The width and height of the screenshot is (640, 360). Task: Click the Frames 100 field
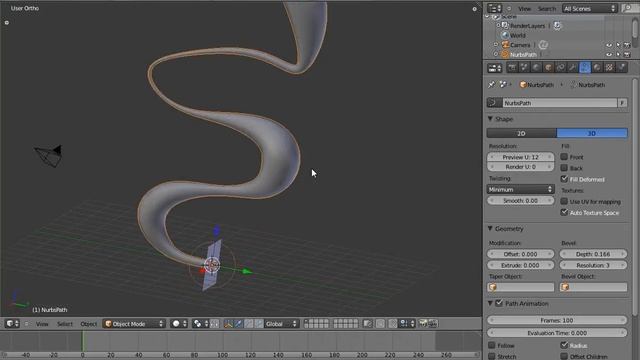pos(557,320)
